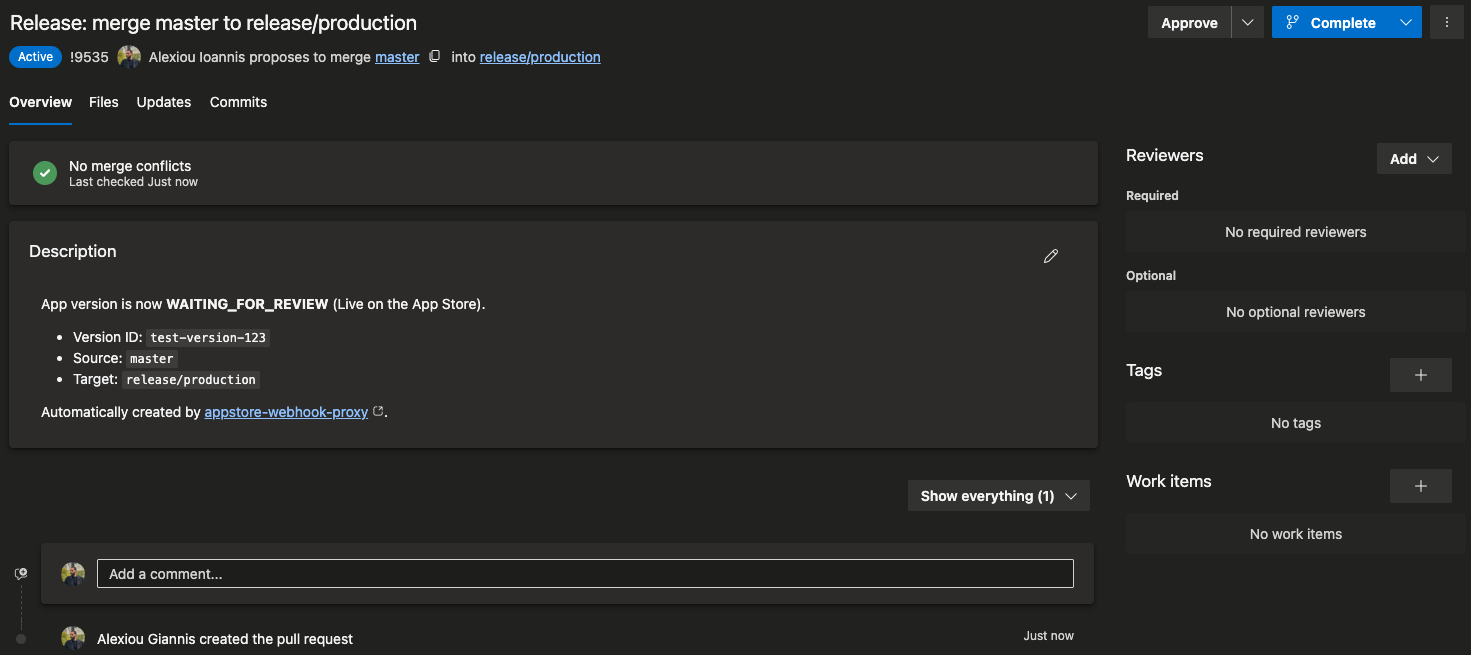Click the Last checked Just now text
Viewport: 1471px width, 655px height.
pyautogui.click(x=133, y=182)
